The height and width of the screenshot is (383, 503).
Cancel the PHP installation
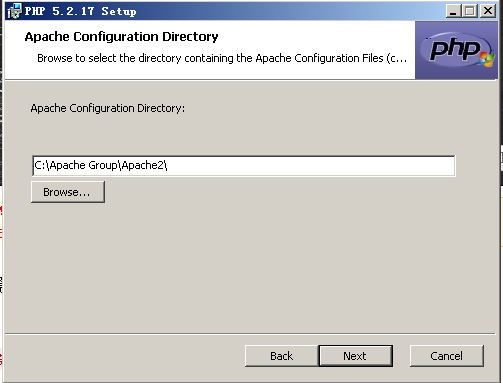pos(447,356)
